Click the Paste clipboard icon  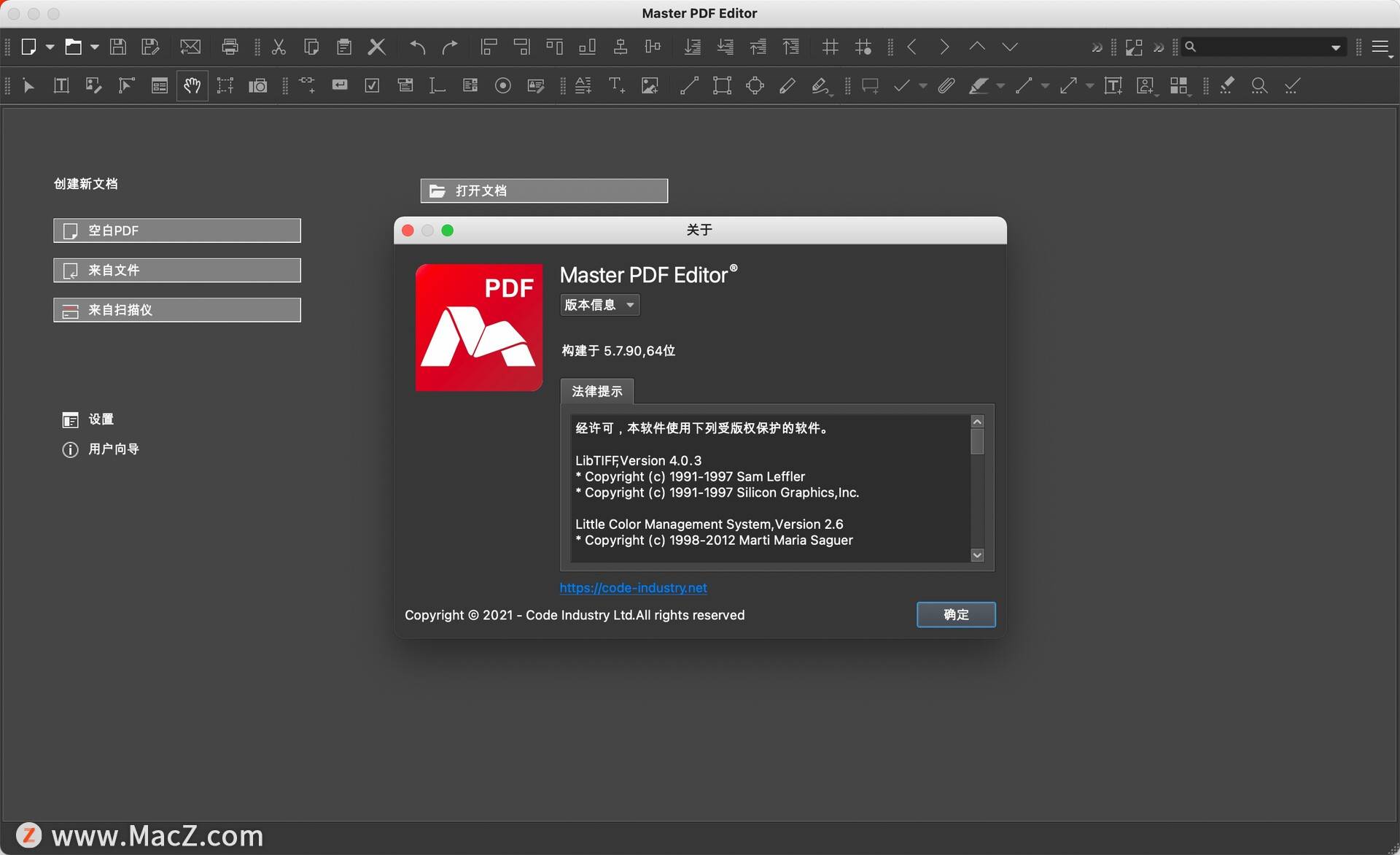coord(344,47)
